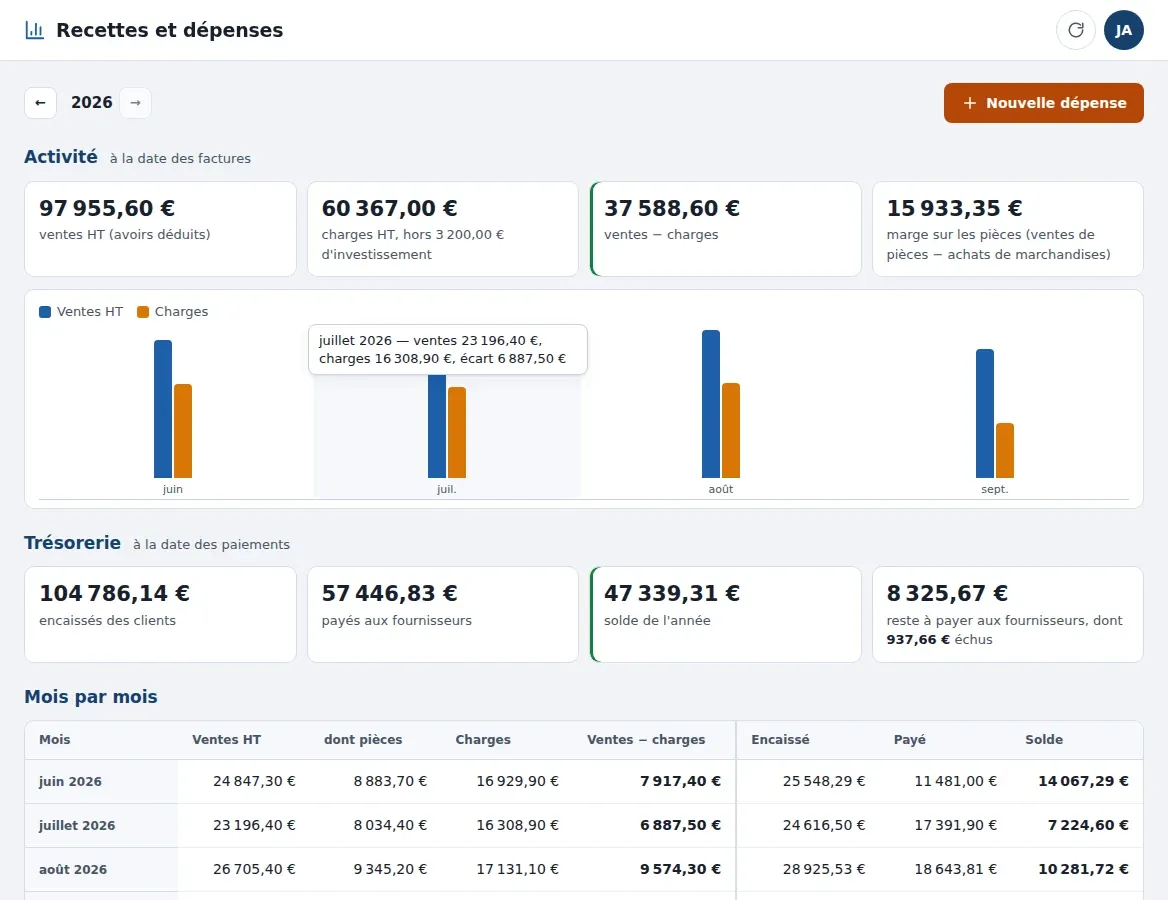Click the 60 367,00 € charges HT card
Viewport: 1168px width, 900px height.
442,229
